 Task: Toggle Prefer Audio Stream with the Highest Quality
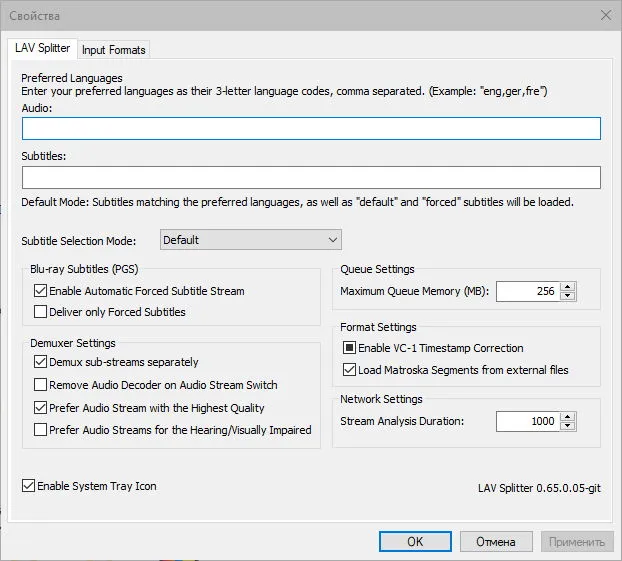pos(40,407)
